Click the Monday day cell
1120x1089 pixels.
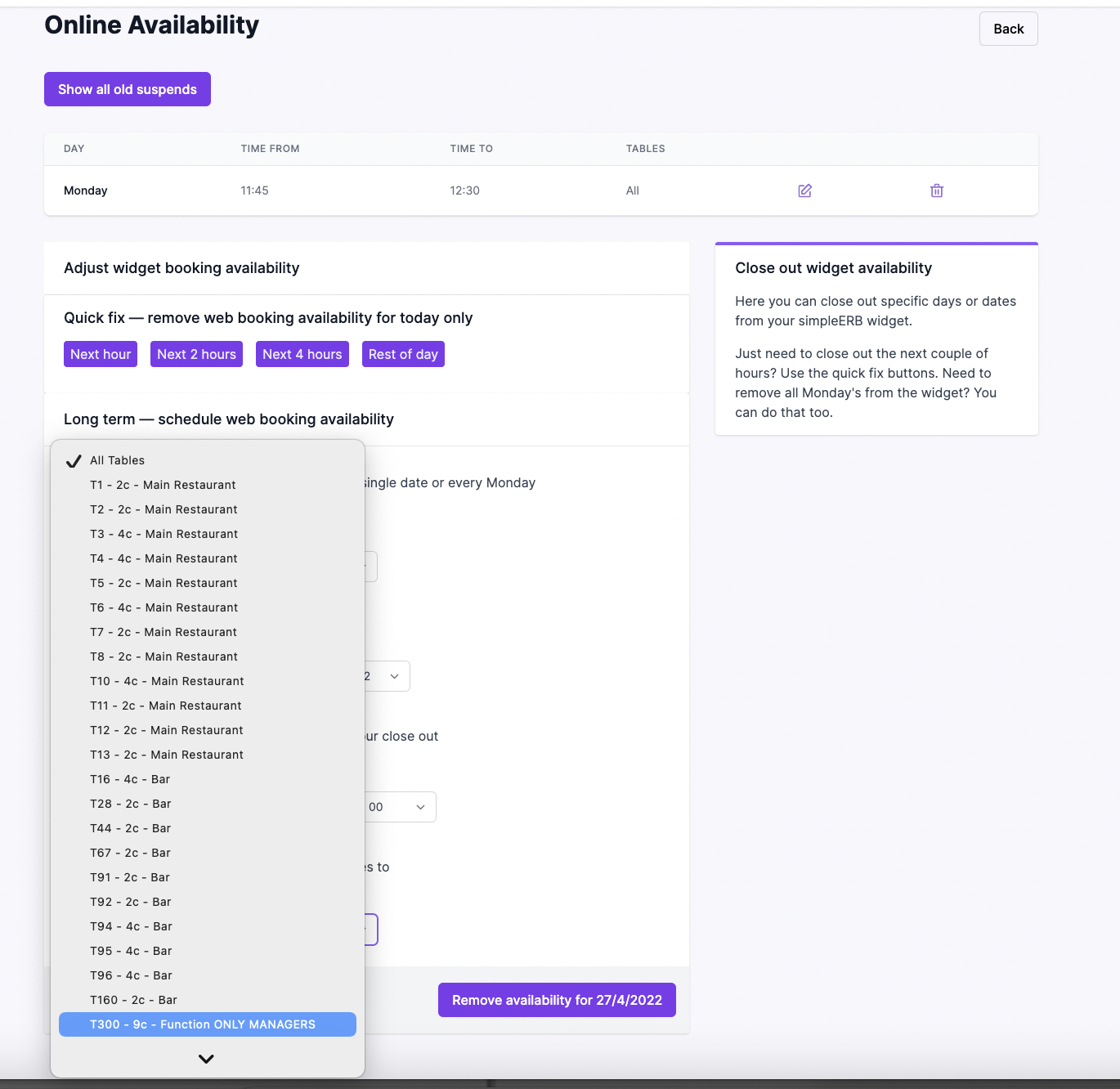click(x=86, y=190)
